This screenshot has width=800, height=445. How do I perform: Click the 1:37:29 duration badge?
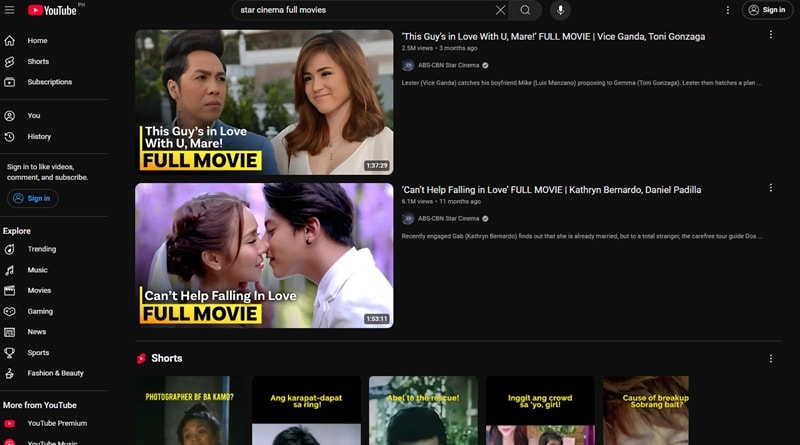(x=377, y=166)
